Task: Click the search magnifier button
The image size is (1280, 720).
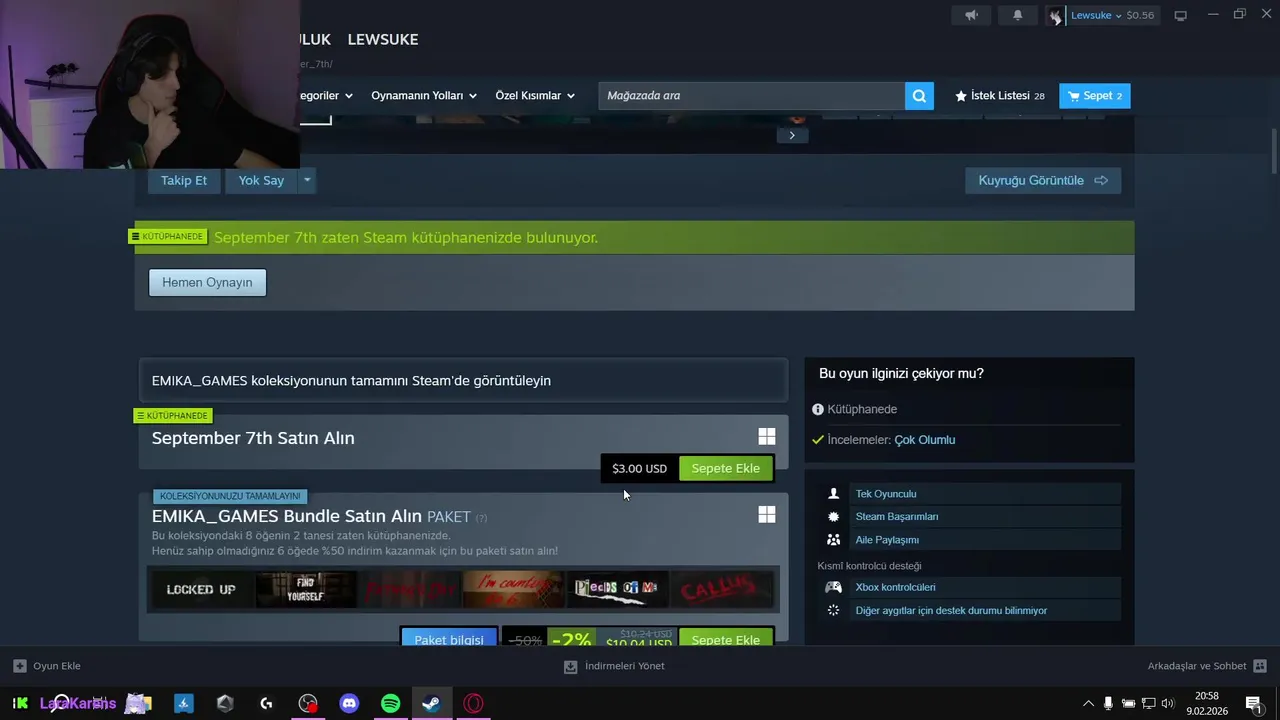Action: click(x=919, y=96)
